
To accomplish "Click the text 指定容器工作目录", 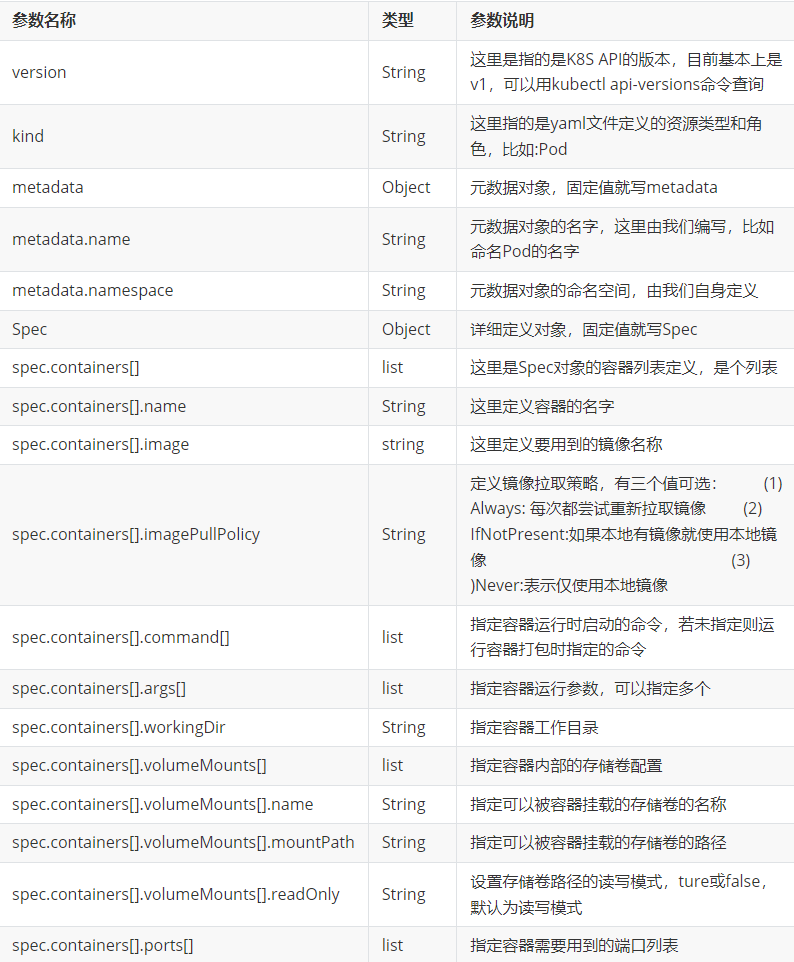I will 534,727.
